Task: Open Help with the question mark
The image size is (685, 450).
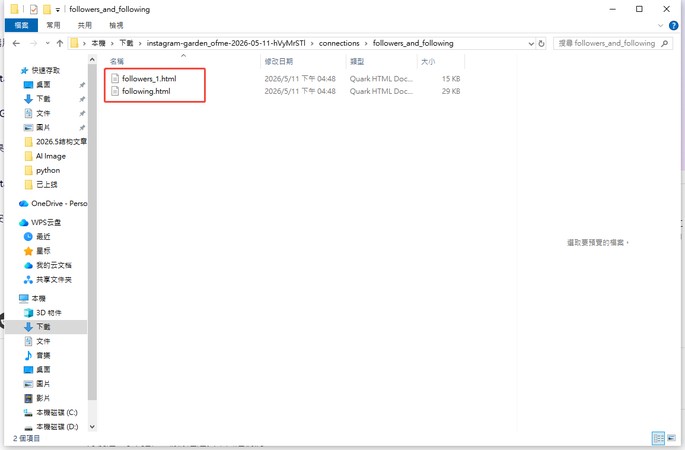Action: [x=673, y=25]
